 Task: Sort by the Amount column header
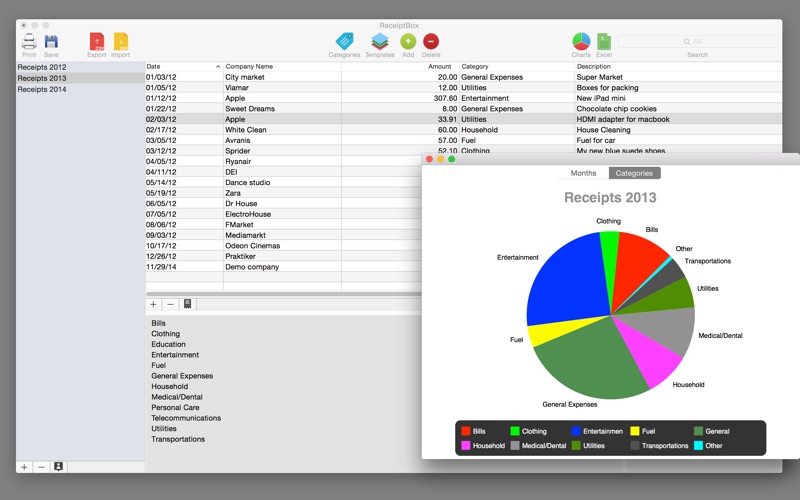point(400,66)
